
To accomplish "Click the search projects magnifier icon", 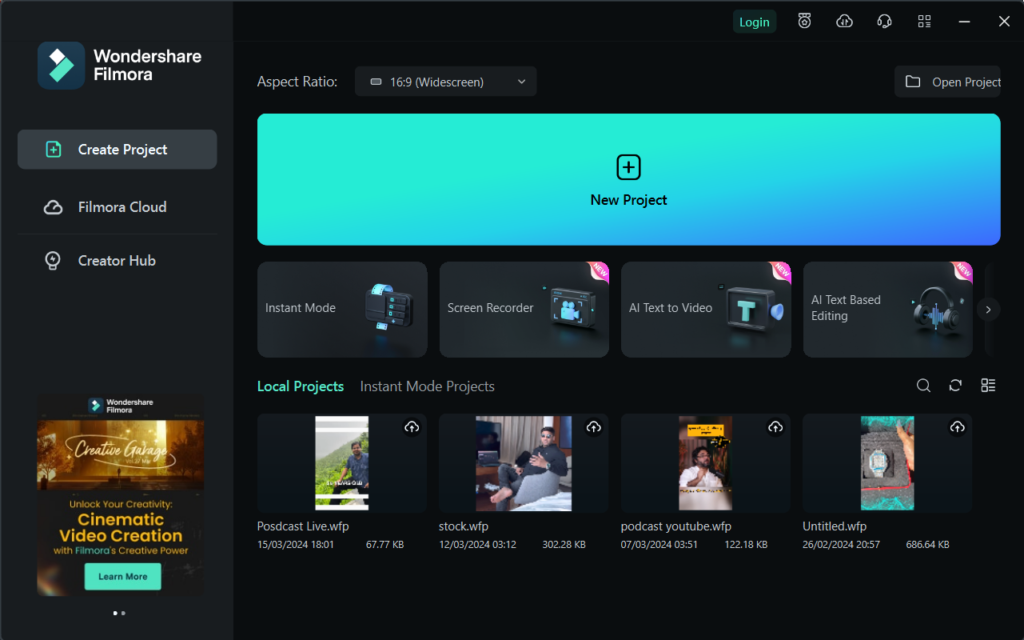I will (x=923, y=386).
